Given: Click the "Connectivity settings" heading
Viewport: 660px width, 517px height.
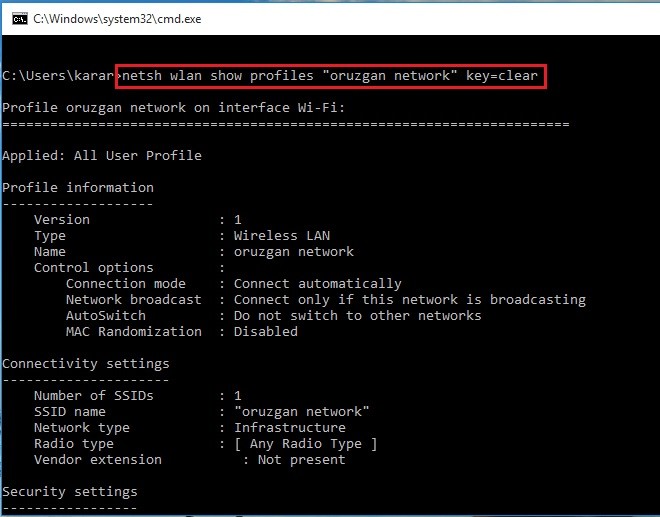Looking at the screenshot, I should (x=86, y=363).
